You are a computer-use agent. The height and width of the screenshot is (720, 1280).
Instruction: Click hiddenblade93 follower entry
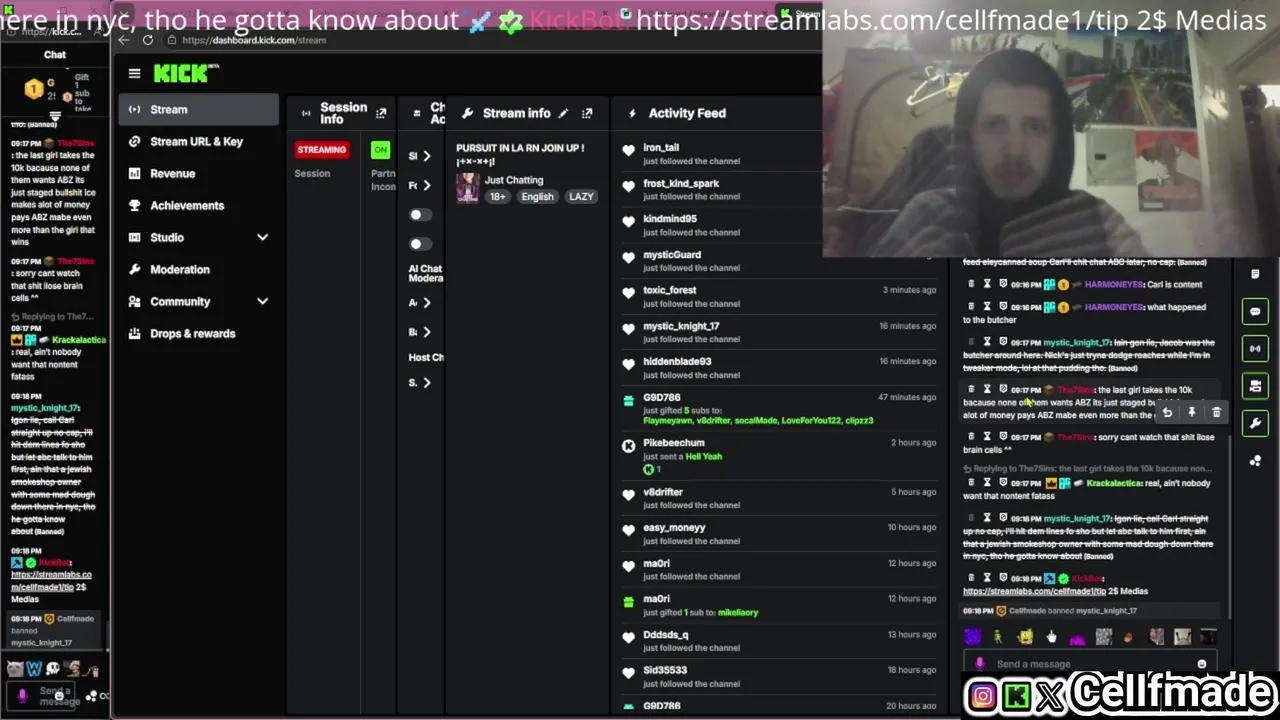pos(779,368)
